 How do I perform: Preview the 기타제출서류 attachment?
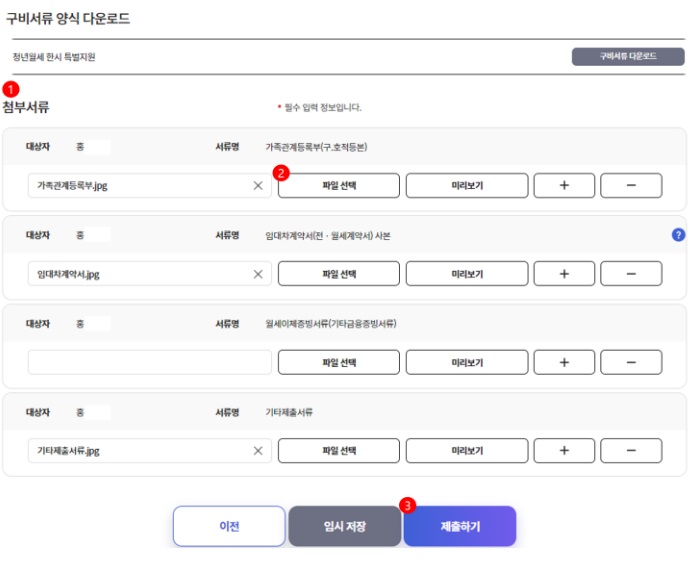pyautogui.click(x=467, y=450)
